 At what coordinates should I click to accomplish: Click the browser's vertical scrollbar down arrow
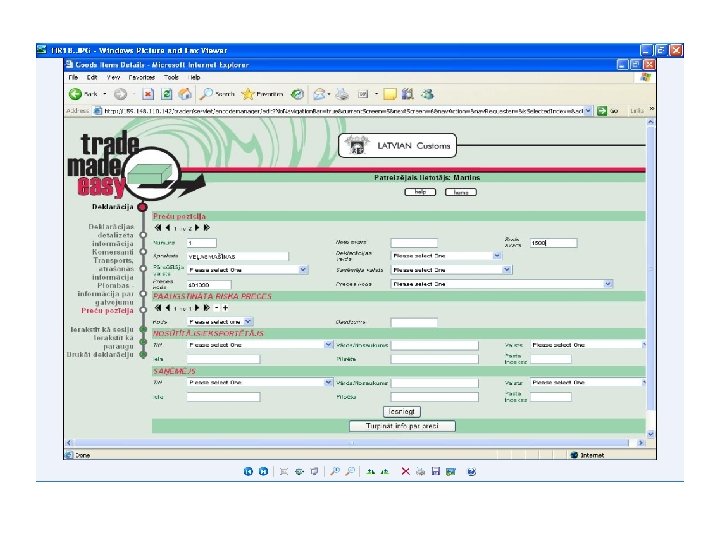(x=650, y=434)
